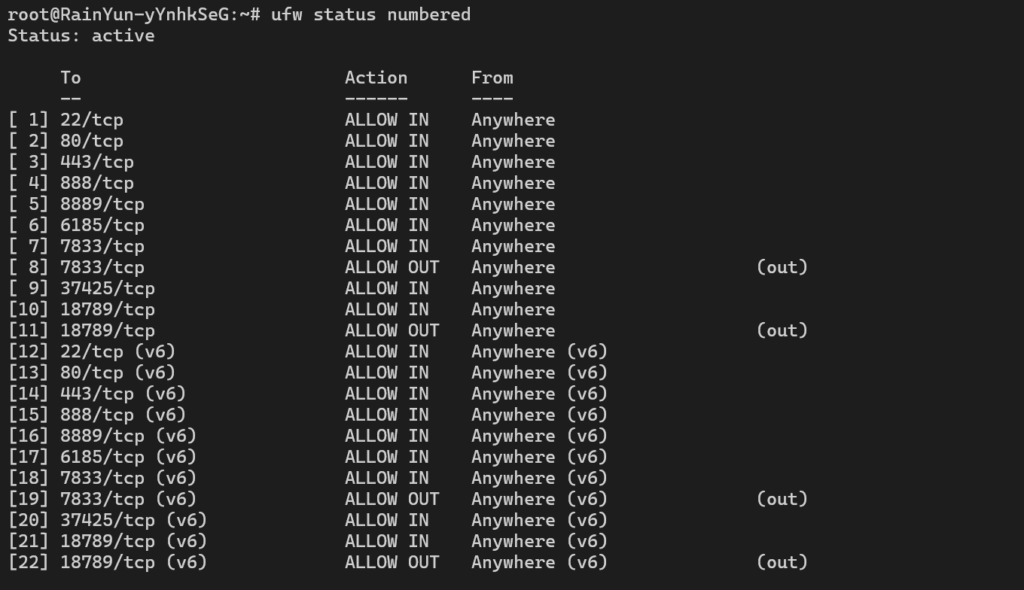Click the 8889/tcp entry in rule 5
Screen dimensions: 1024x590
pos(102,204)
